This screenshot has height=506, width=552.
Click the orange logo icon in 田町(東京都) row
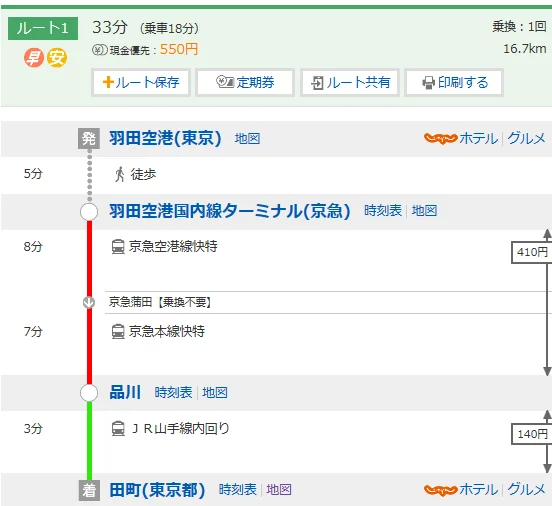pyautogui.click(x=440, y=490)
